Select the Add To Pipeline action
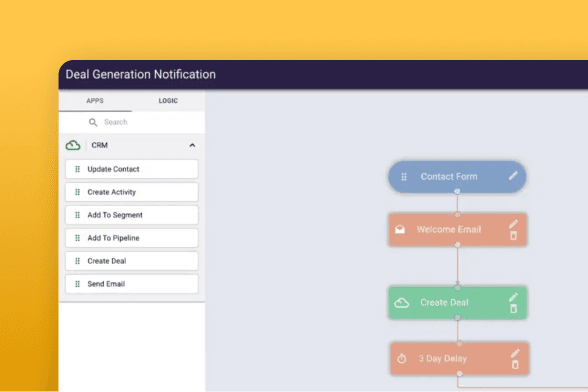588x392 pixels. pyautogui.click(x=132, y=238)
